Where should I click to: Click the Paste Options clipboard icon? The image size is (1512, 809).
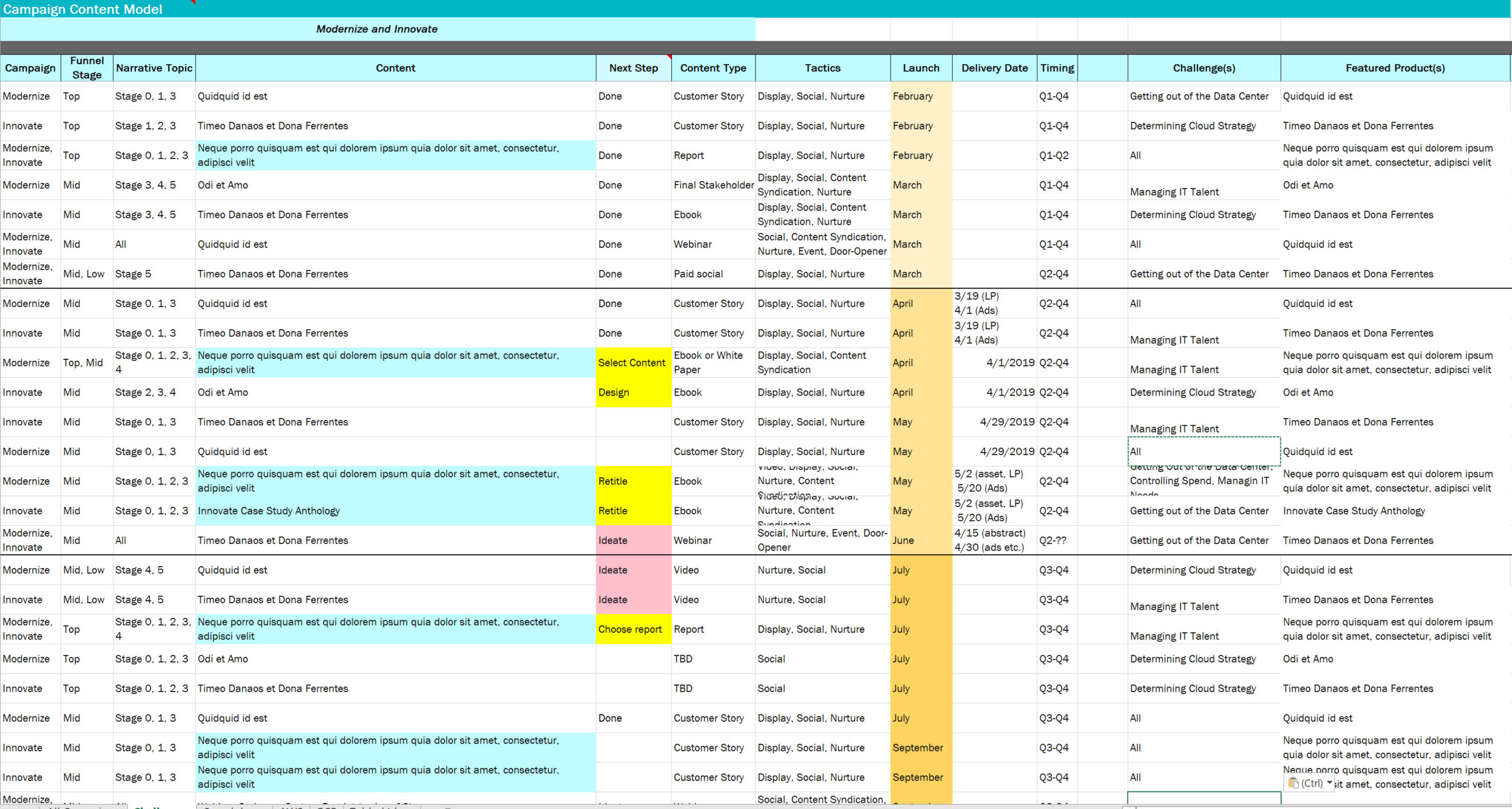[x=1294, y=783]
